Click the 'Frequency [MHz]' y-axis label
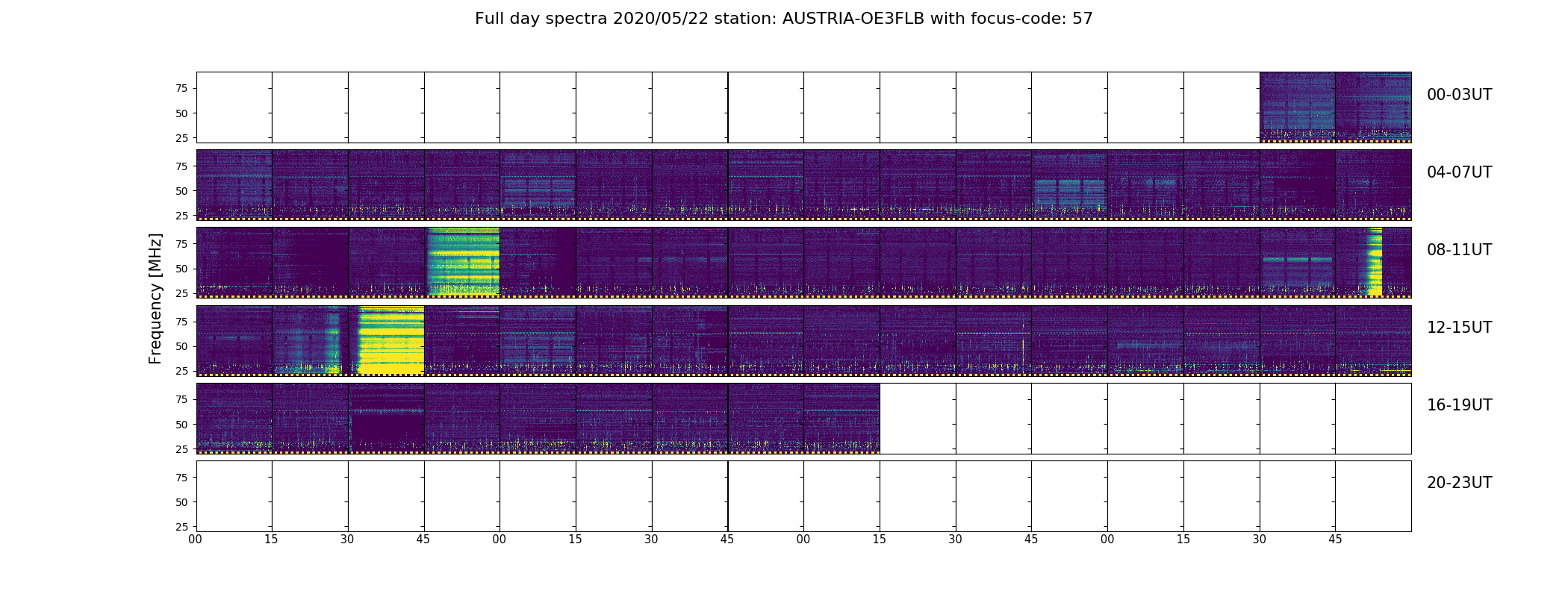The height and width of the screenshot is (597, 1568). (x=155, y=298)
